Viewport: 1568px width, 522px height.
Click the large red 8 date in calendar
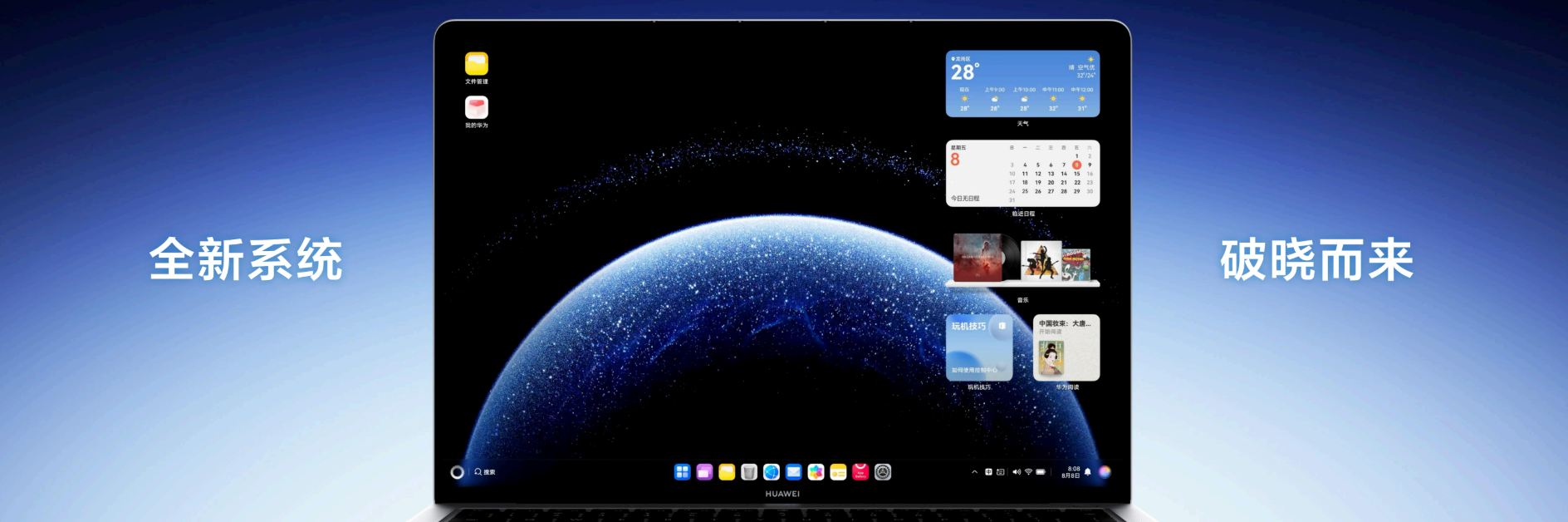(x=955, y=160)
